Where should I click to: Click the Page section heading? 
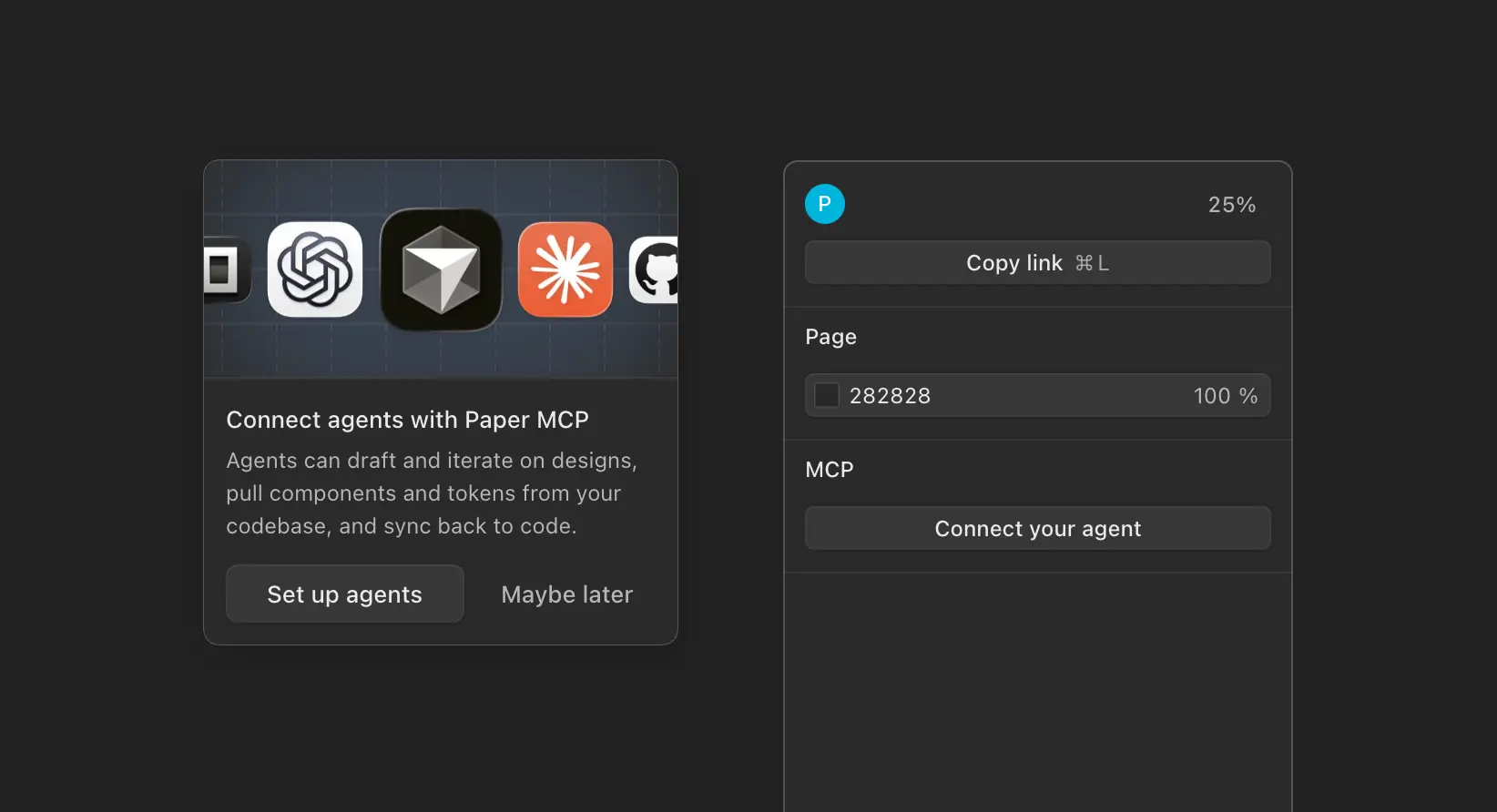pyautogui.click(x=830, y=337)
